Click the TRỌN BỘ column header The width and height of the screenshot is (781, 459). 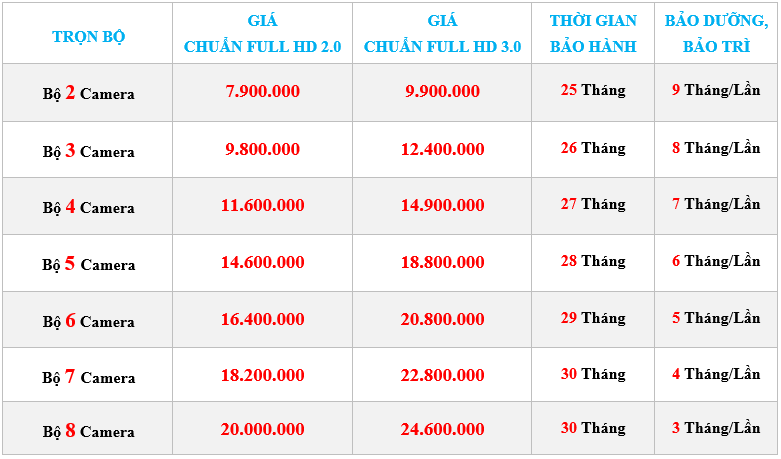88,36
